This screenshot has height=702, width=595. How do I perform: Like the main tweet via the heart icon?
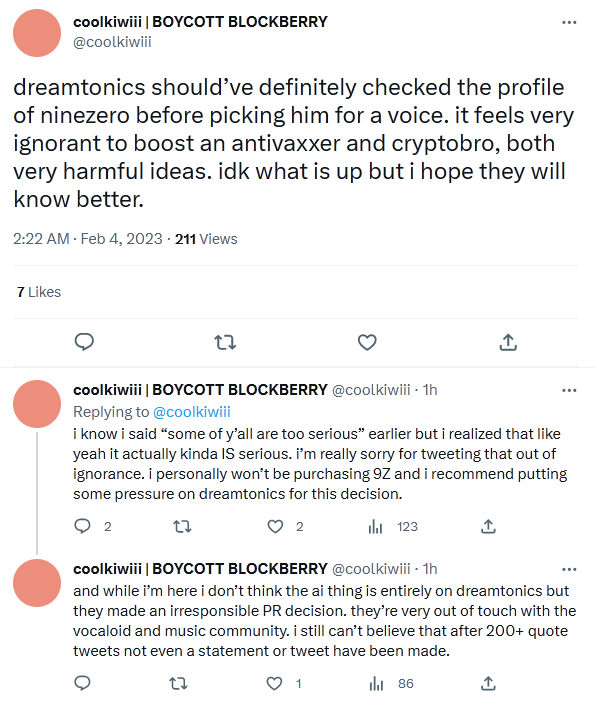click(x=367, y=342)
